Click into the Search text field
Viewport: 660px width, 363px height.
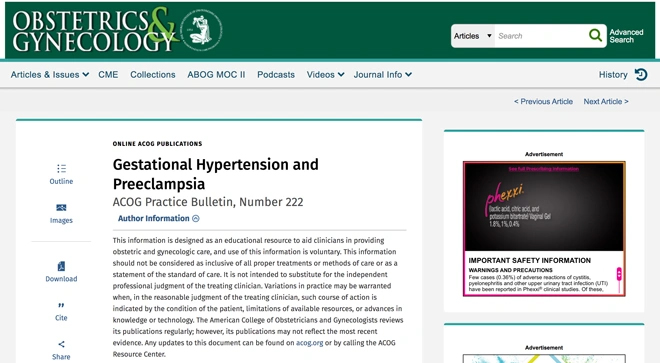[x=541, y=36]
